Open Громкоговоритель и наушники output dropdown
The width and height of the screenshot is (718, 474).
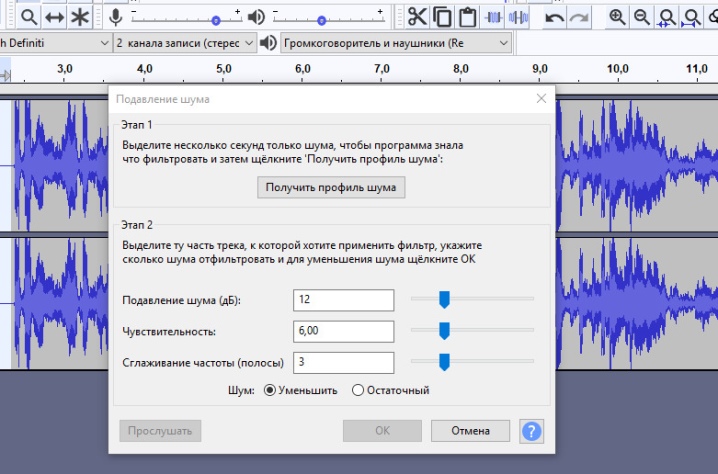tap(396, 43)
